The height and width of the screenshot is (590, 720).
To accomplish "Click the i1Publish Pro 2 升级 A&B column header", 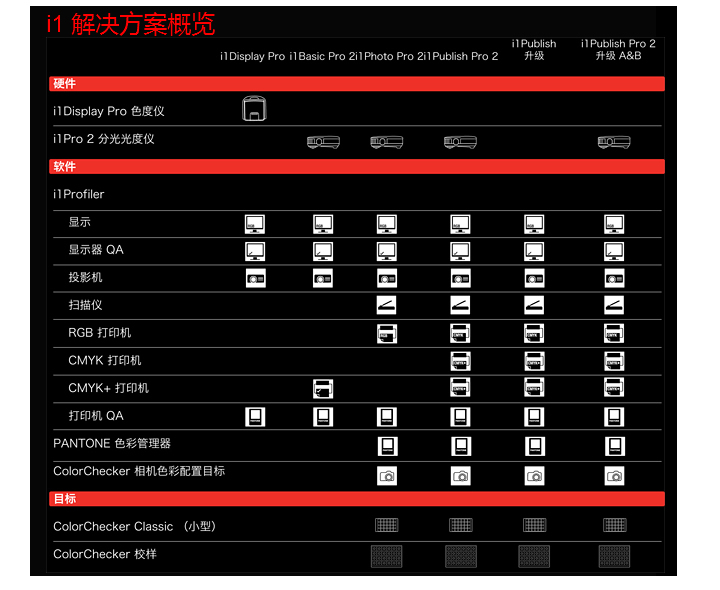I will click(618, 50).
